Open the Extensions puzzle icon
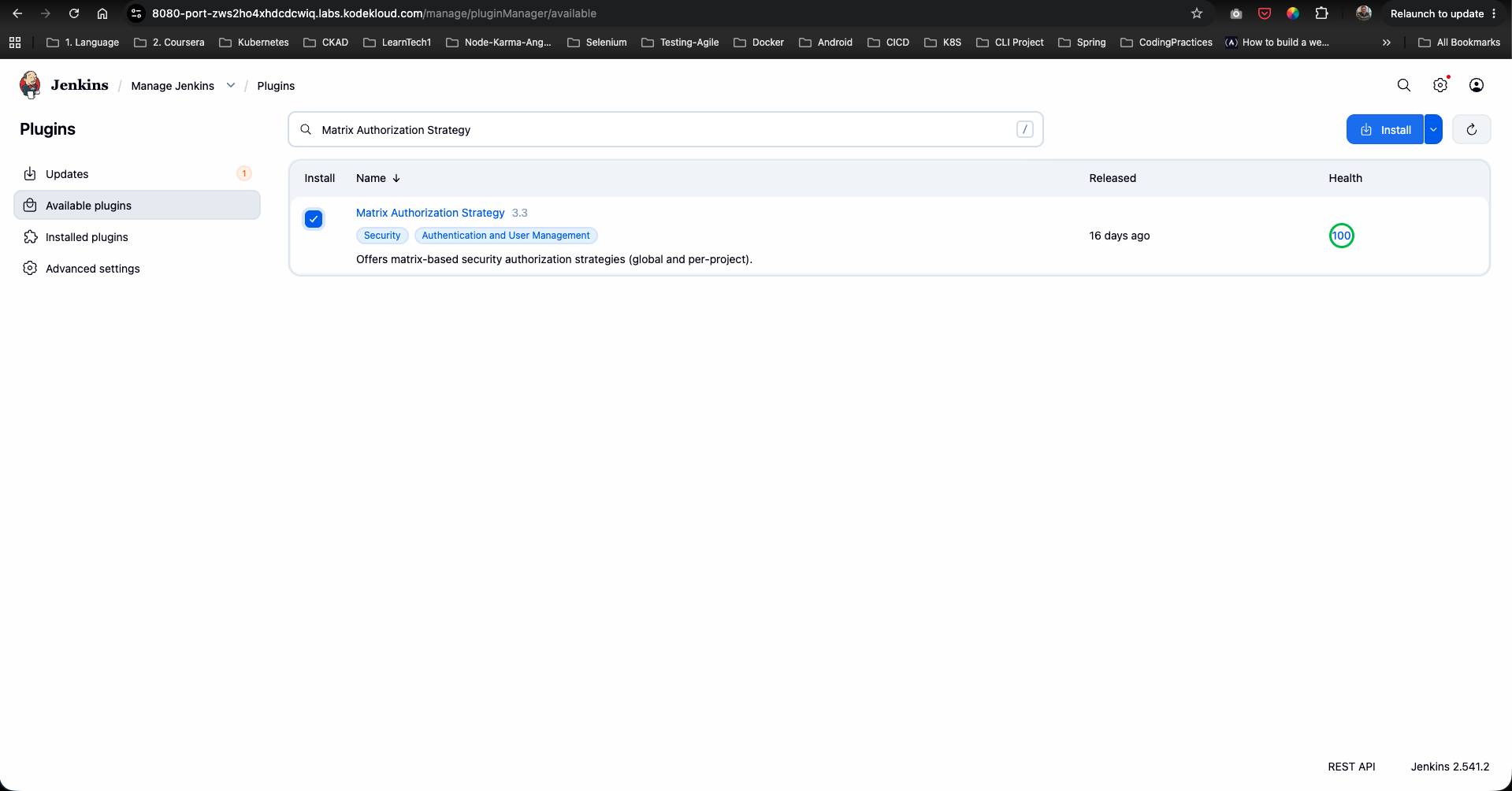Screen dimensions: 1512x791 pos(1322,13)
